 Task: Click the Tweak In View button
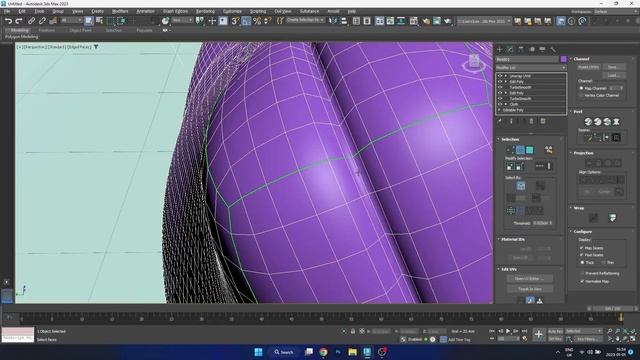[x=530, y=289]
